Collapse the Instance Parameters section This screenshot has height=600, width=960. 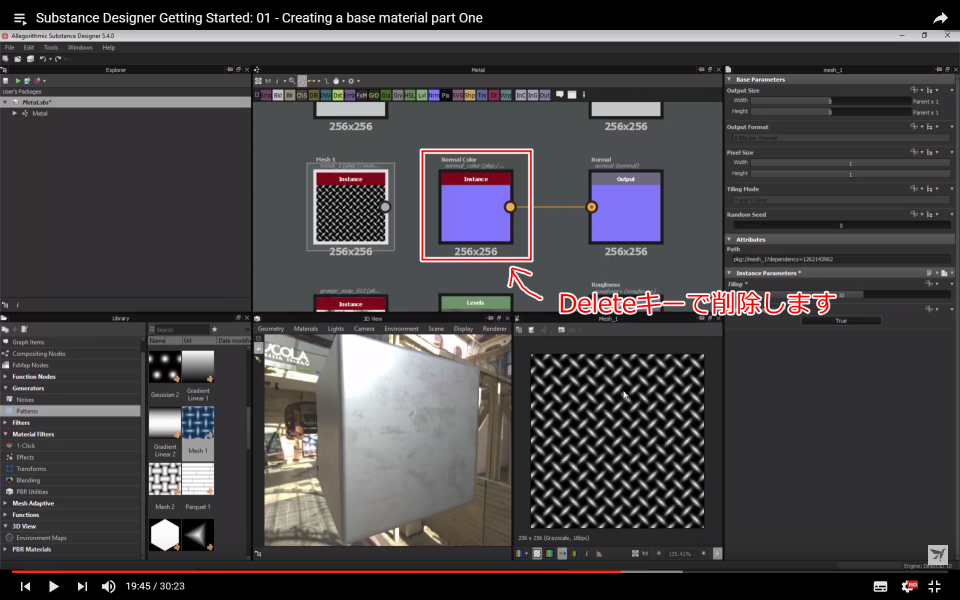729,272
